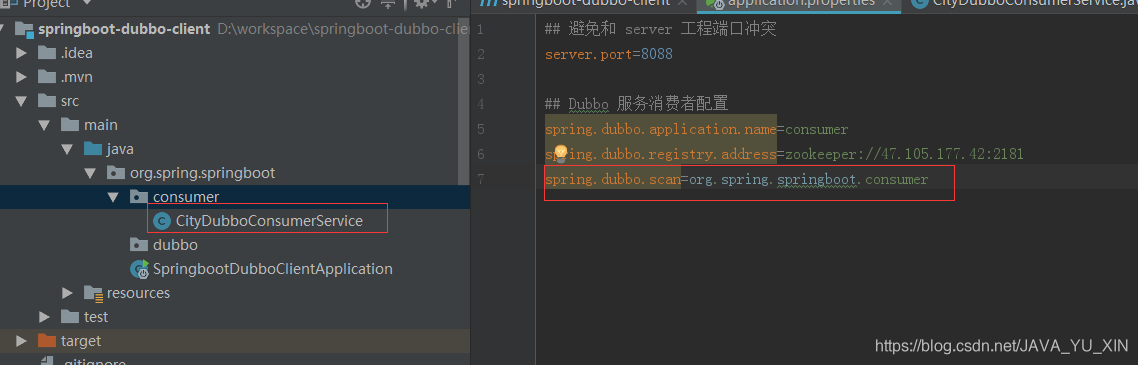The image size is (1138, 365).
Task: Collapse the main folder node
Action: [45, 125]
